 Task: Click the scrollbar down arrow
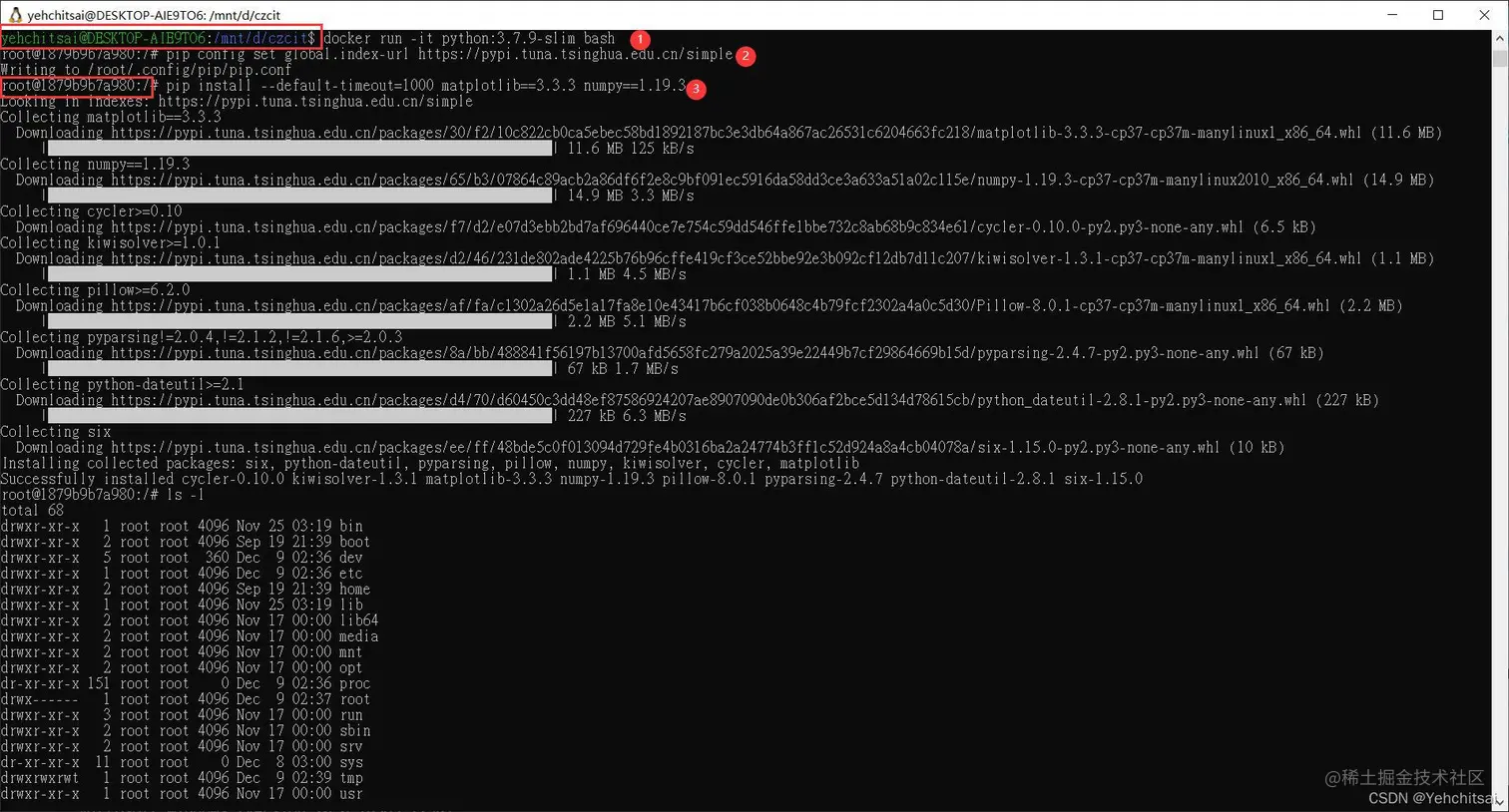coord(1499,802)
